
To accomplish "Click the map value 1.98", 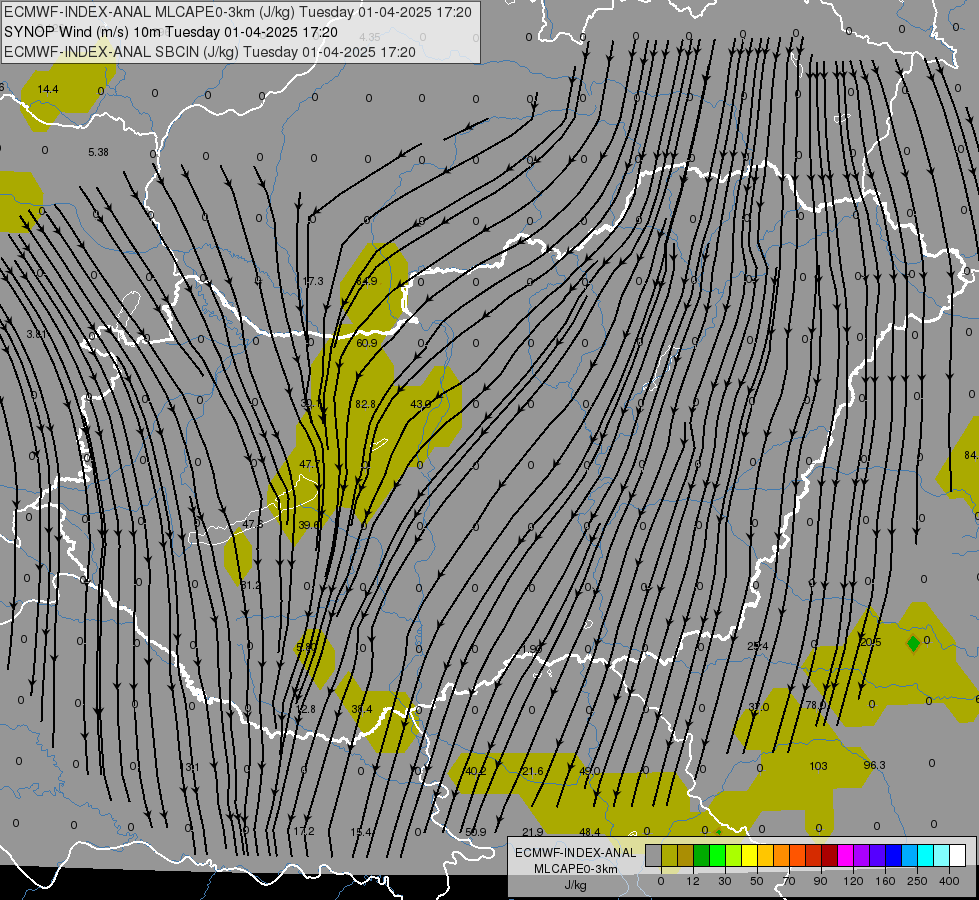I will [531, 649].
